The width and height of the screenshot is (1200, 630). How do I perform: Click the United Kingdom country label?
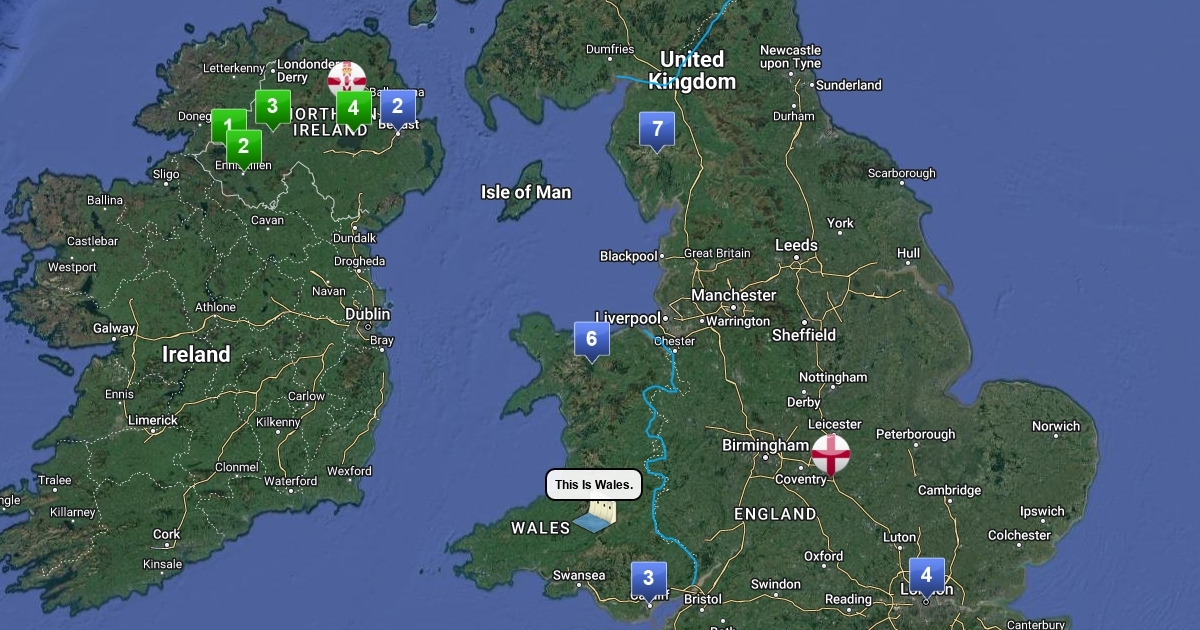click(692, 70)
